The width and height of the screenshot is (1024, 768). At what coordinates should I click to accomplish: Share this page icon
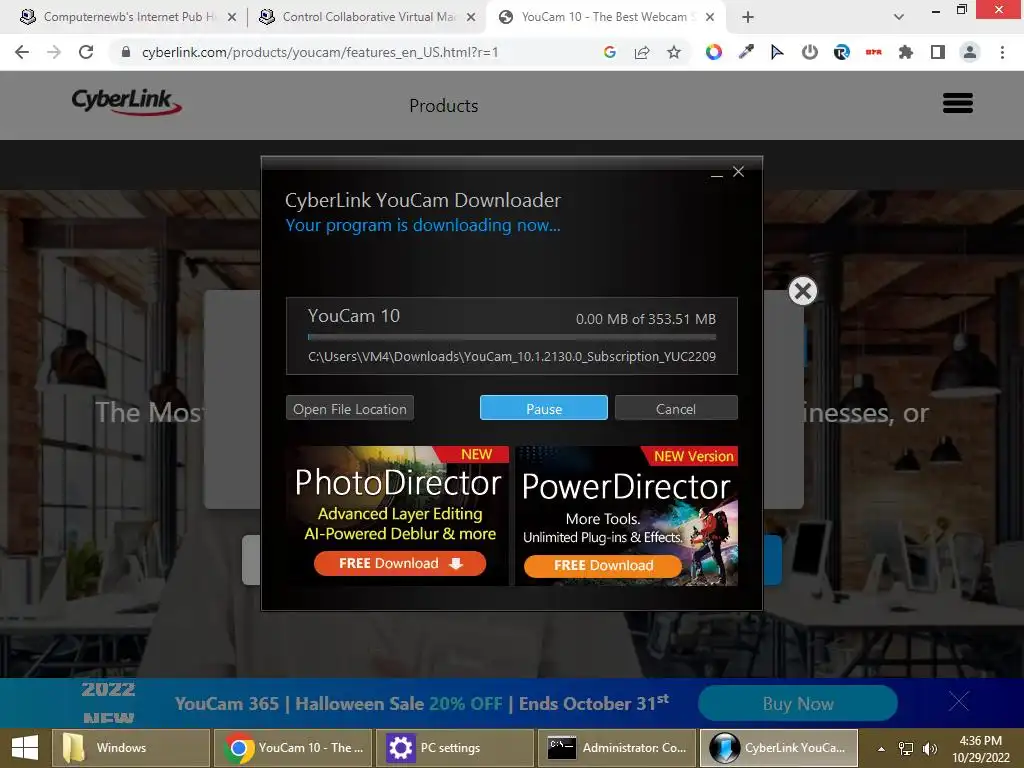coord(642,52)
